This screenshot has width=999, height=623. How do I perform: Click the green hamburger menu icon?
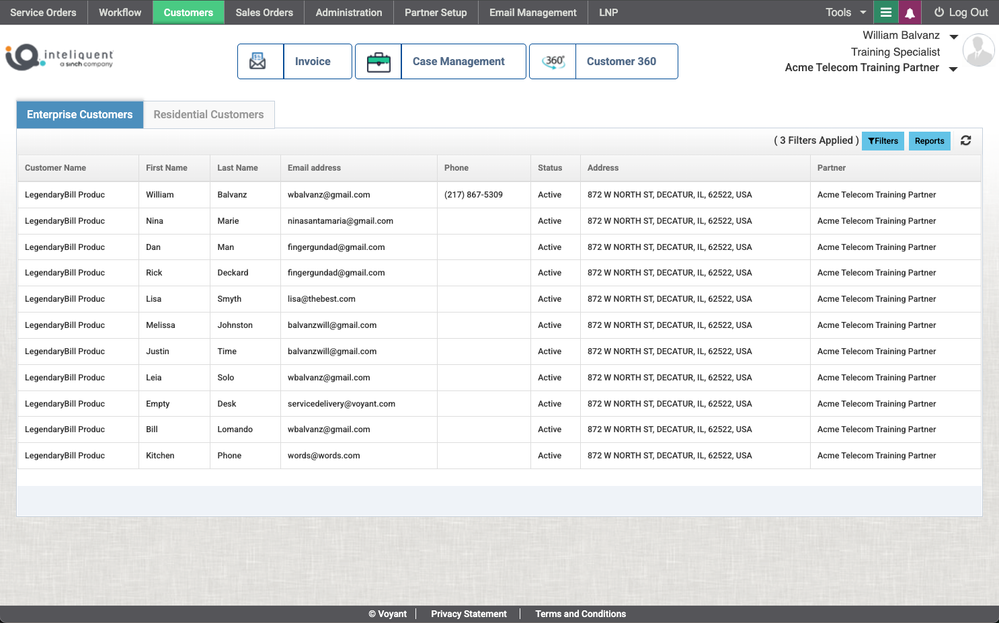pos(886,12)
